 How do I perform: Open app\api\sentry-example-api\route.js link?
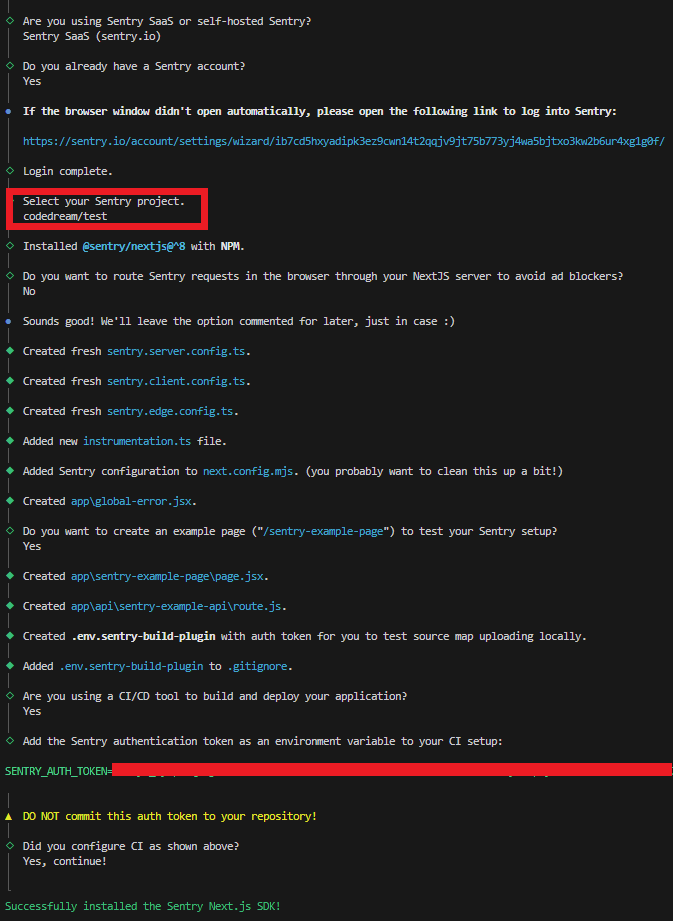[176, 606]
